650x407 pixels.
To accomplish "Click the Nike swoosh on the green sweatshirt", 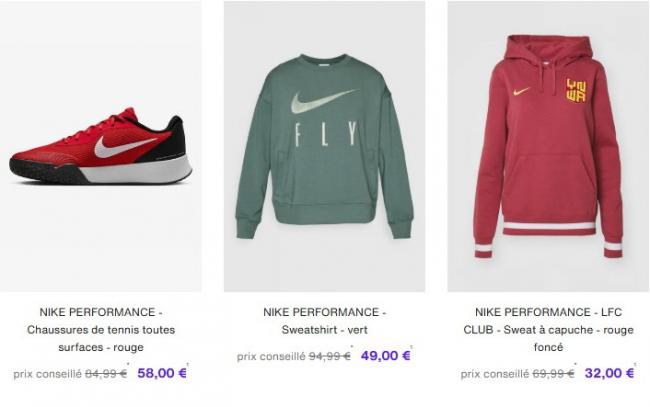I will coord(323,101).
